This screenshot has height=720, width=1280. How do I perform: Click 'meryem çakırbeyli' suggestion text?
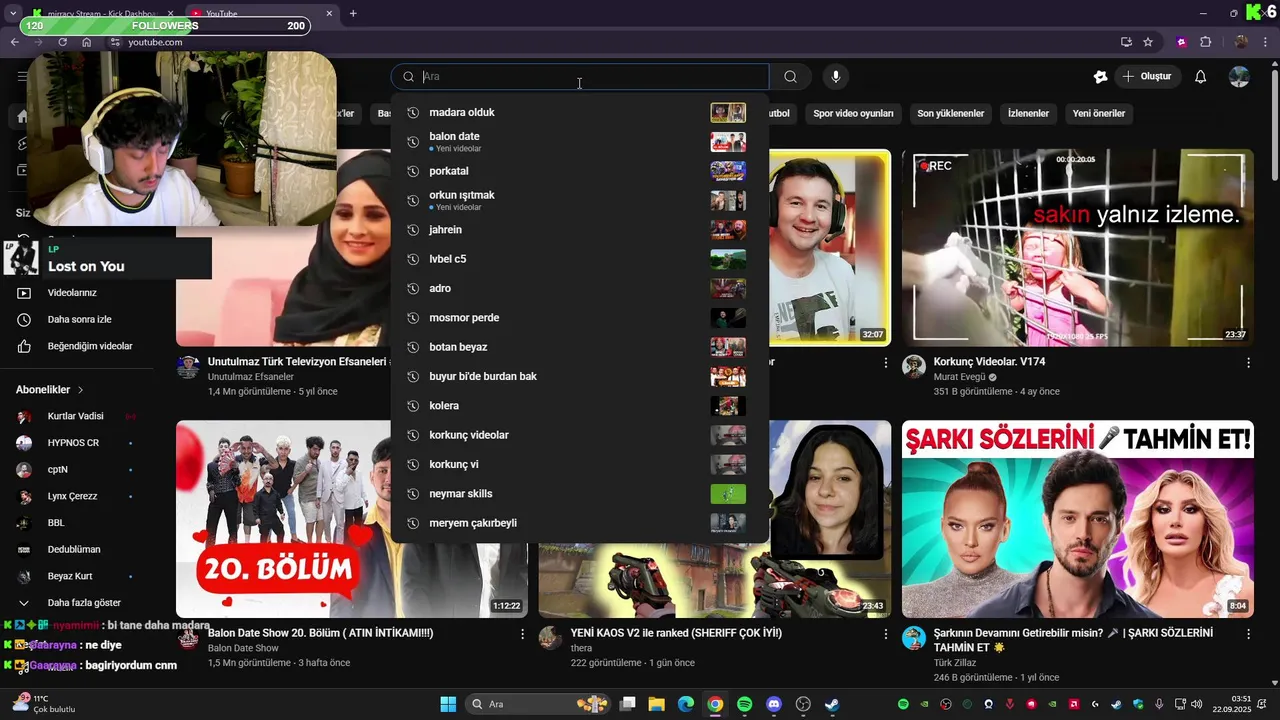[x=473, y=523]
